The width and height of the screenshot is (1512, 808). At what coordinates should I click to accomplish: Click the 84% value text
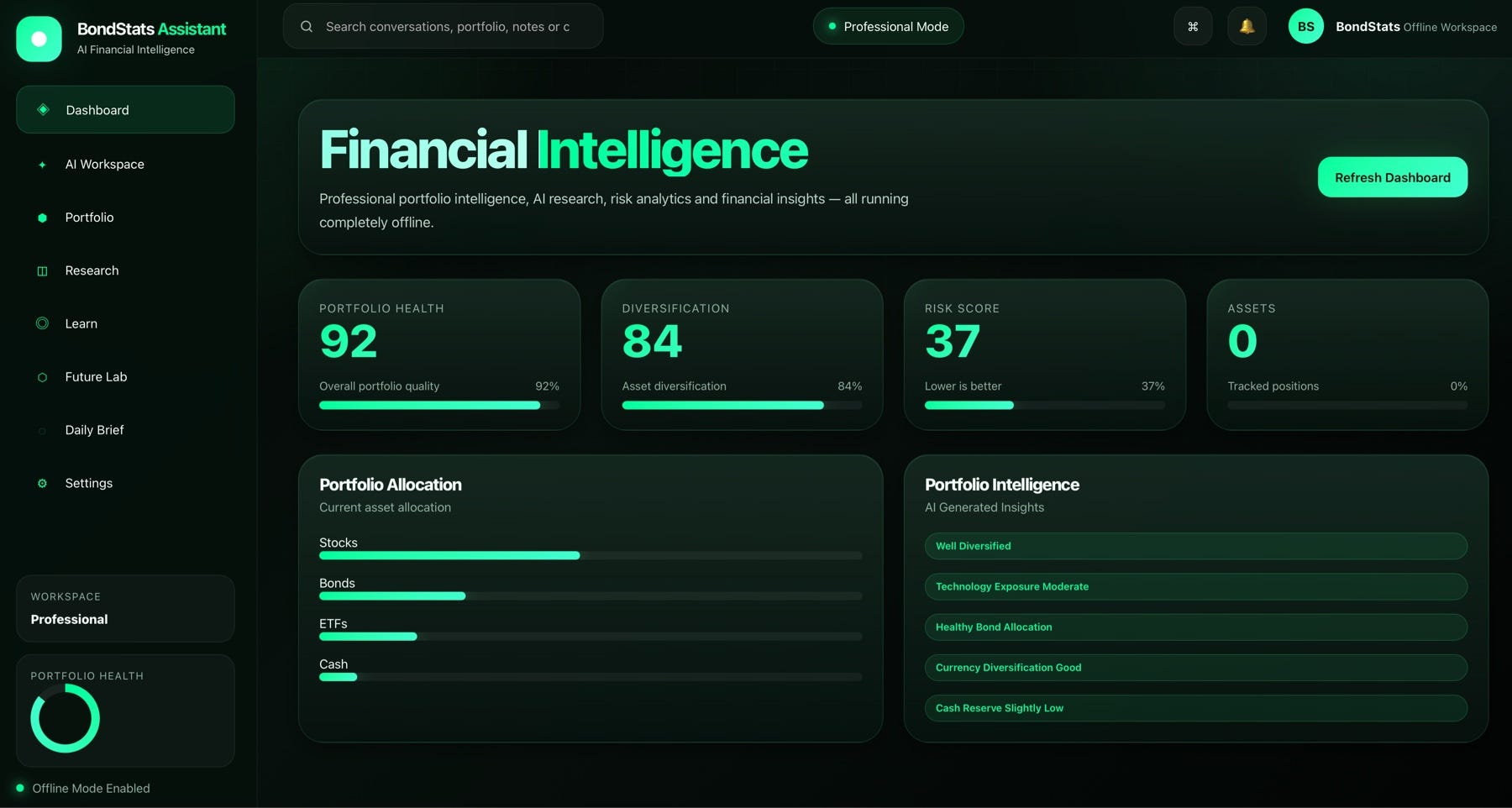(x=850, y=386)
